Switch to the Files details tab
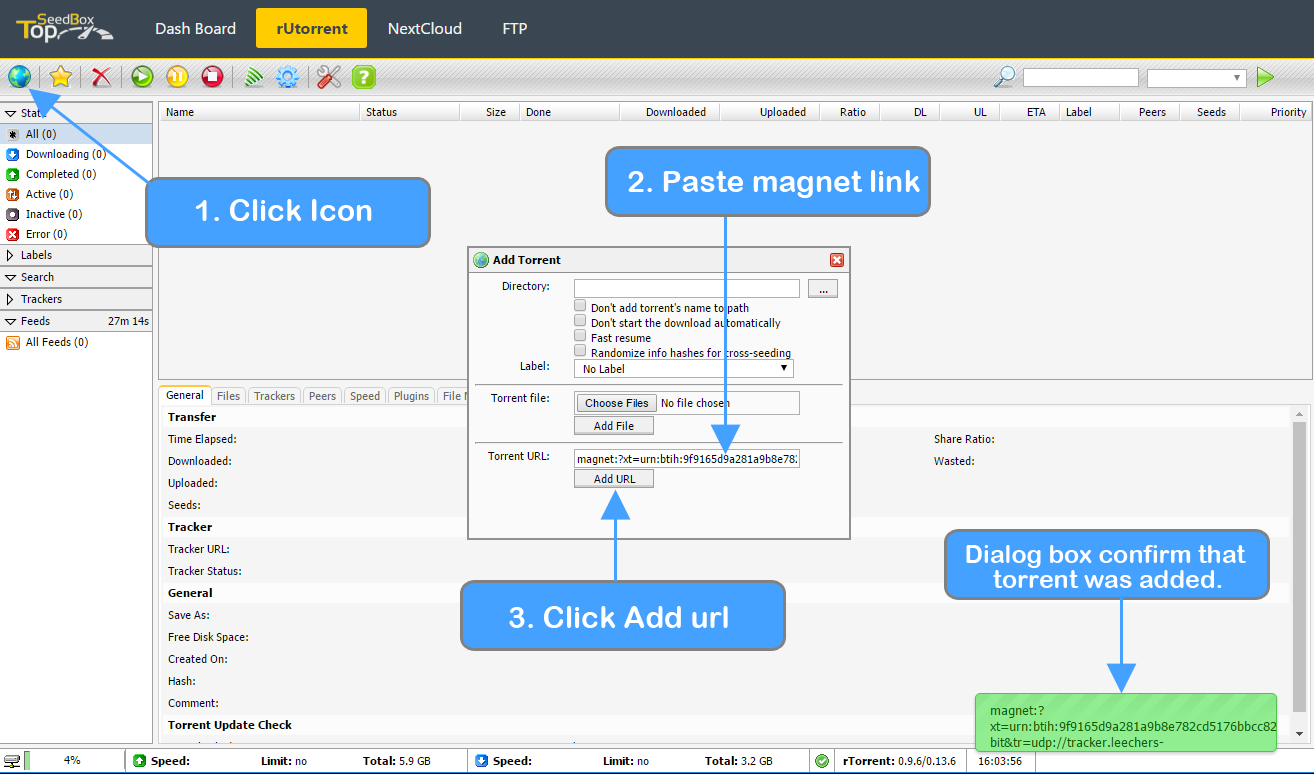This screenshot has width=1314, height=774. (x=228, y=396)
